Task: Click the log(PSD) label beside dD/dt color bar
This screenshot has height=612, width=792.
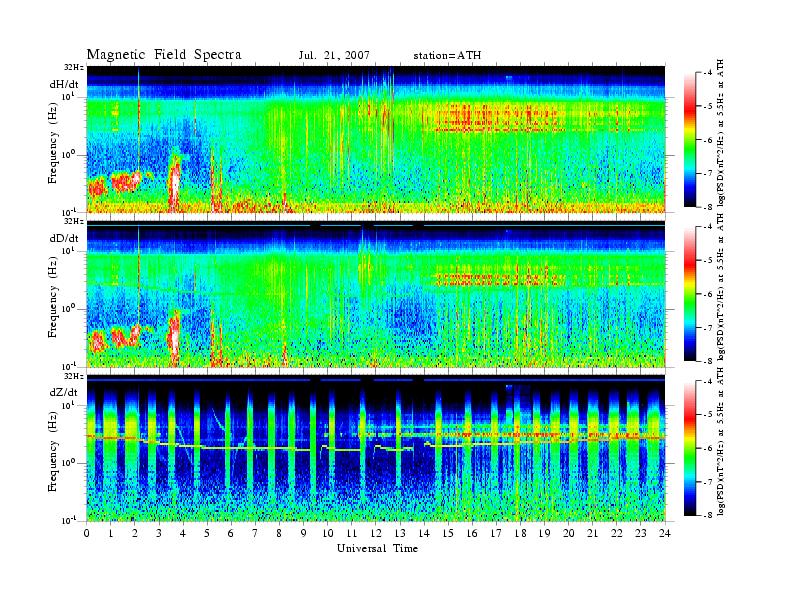Action: [721, 287]
